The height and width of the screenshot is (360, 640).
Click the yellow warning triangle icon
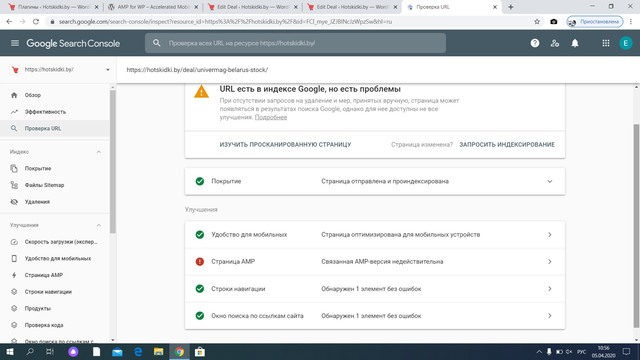[201, 91]
